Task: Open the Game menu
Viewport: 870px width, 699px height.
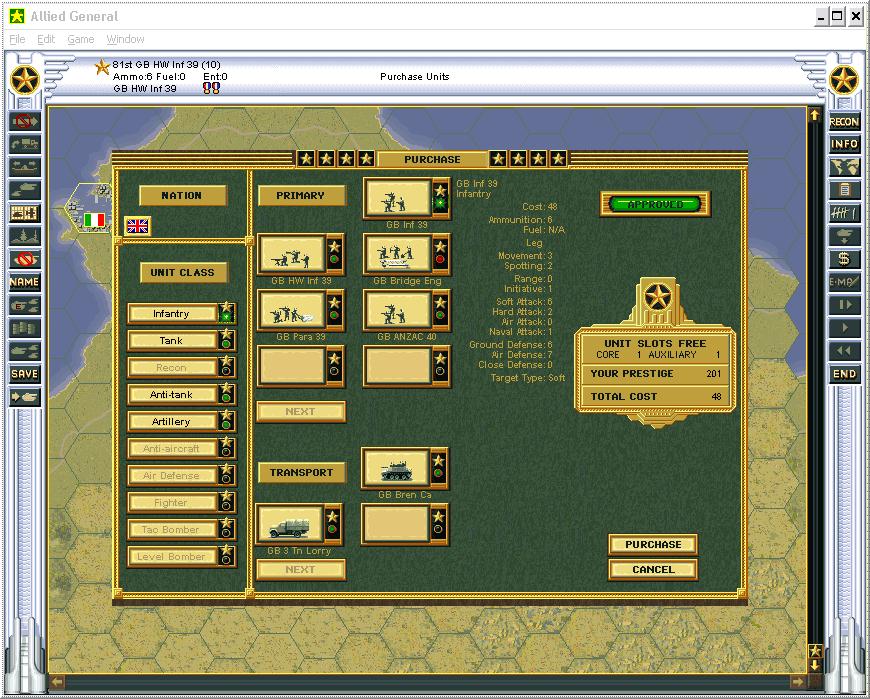Action: click(x=81, y=39)
